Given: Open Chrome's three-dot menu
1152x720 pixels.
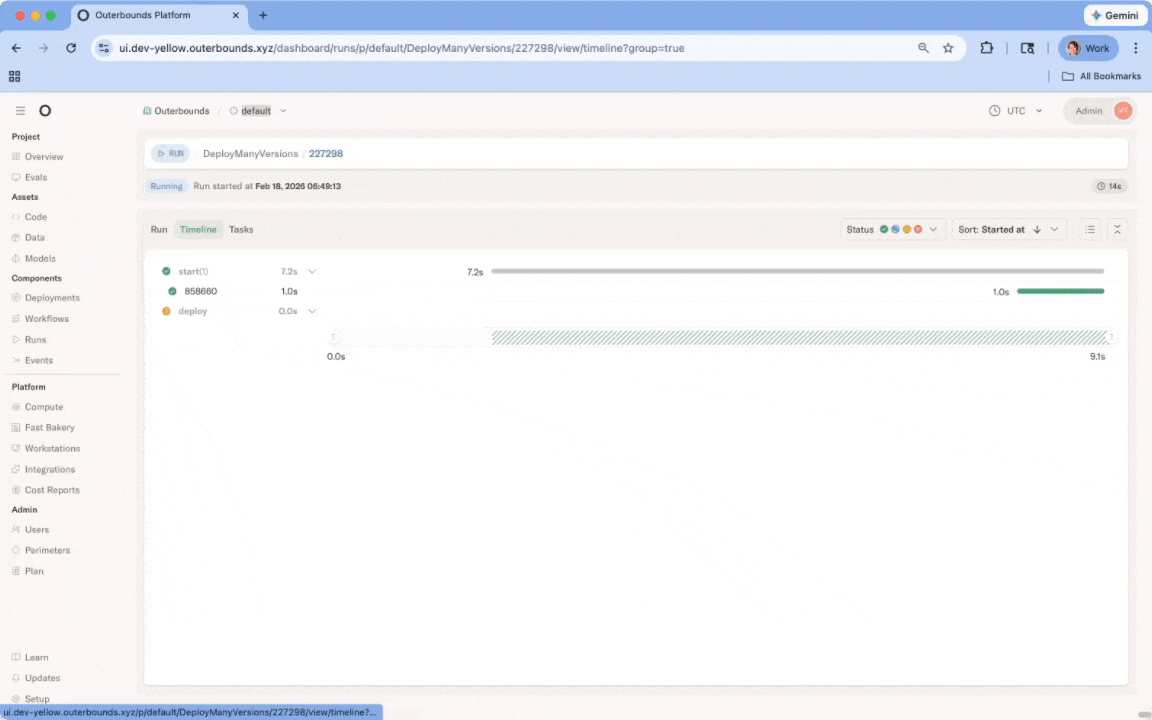Looking at the screenshot, I should pyautogui.click(x=1135, y=48).
